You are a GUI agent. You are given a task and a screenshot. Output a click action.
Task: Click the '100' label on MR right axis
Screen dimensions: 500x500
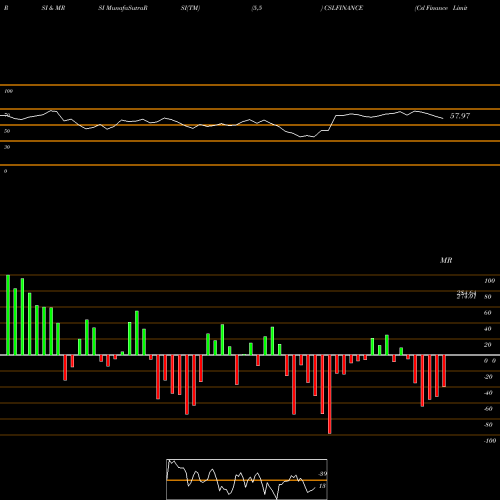point(489,281)
